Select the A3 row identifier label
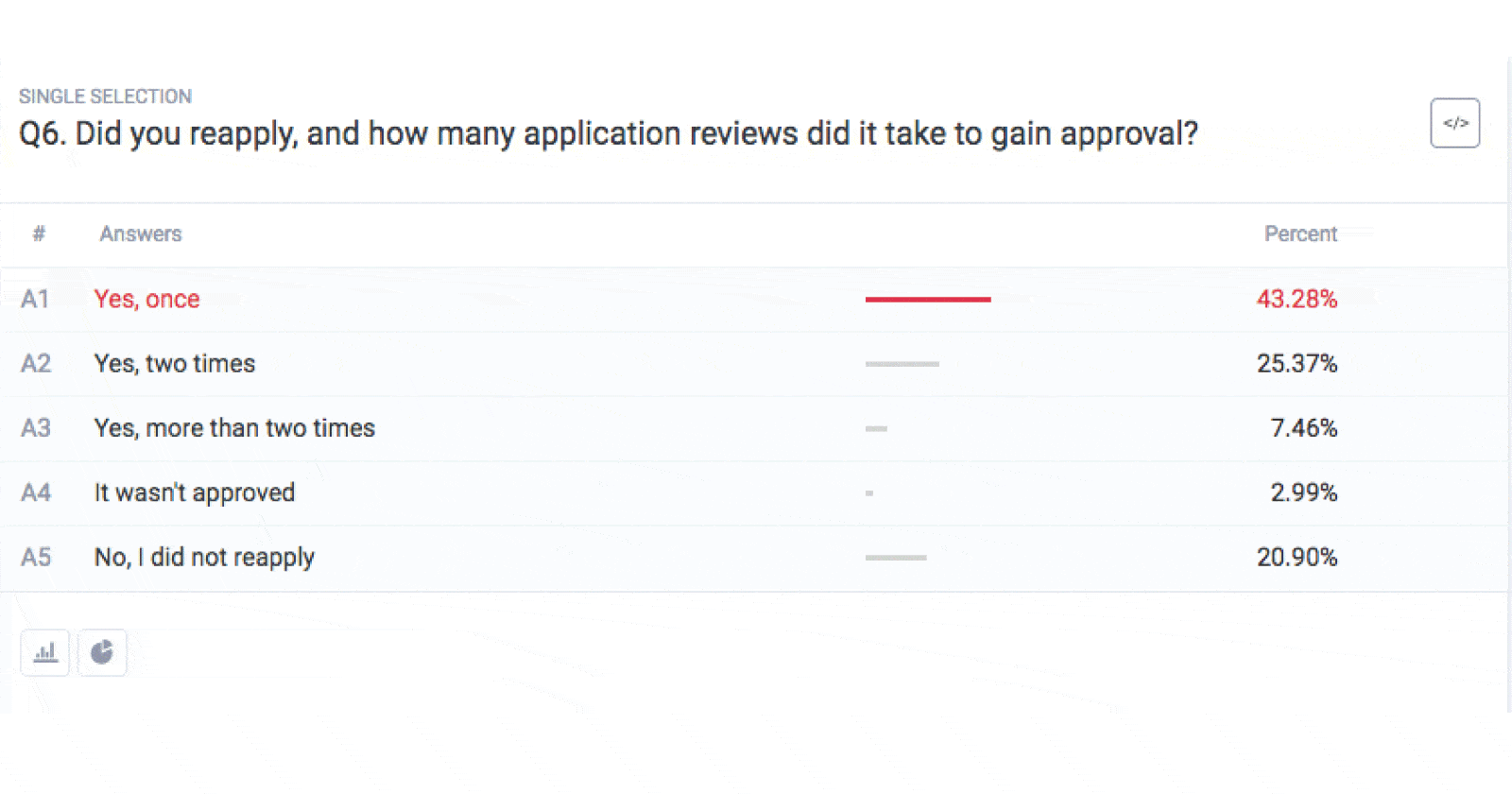Image resolution: width=1512 pixels, height=794 pixels. point(38,428)
